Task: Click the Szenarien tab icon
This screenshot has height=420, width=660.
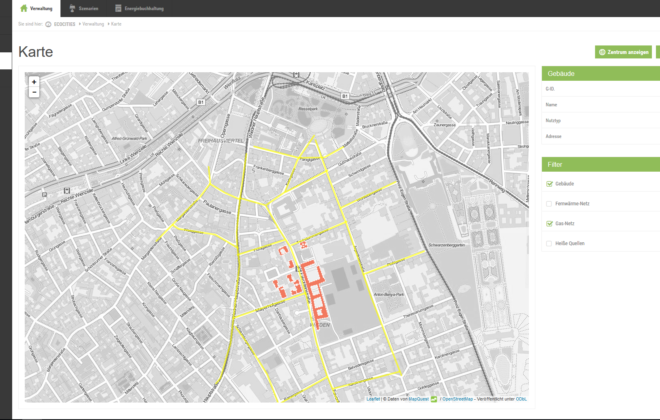Action: pos(72,8)
